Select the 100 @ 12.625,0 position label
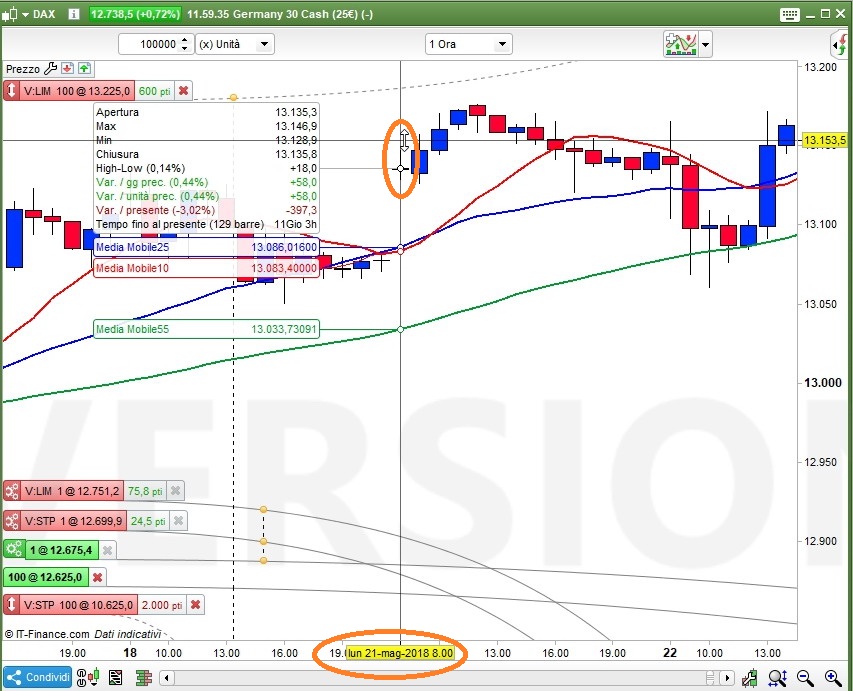The image size is (853, 691). point(46,577)
